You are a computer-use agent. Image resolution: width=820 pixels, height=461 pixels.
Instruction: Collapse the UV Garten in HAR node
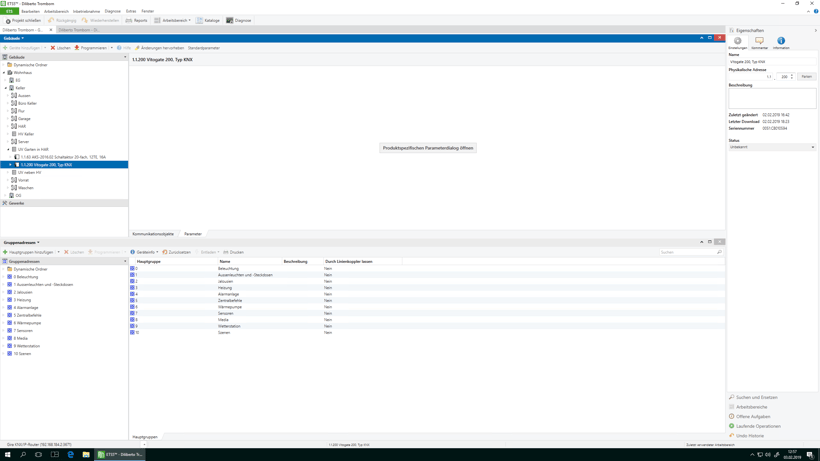[x=8, y=149]
